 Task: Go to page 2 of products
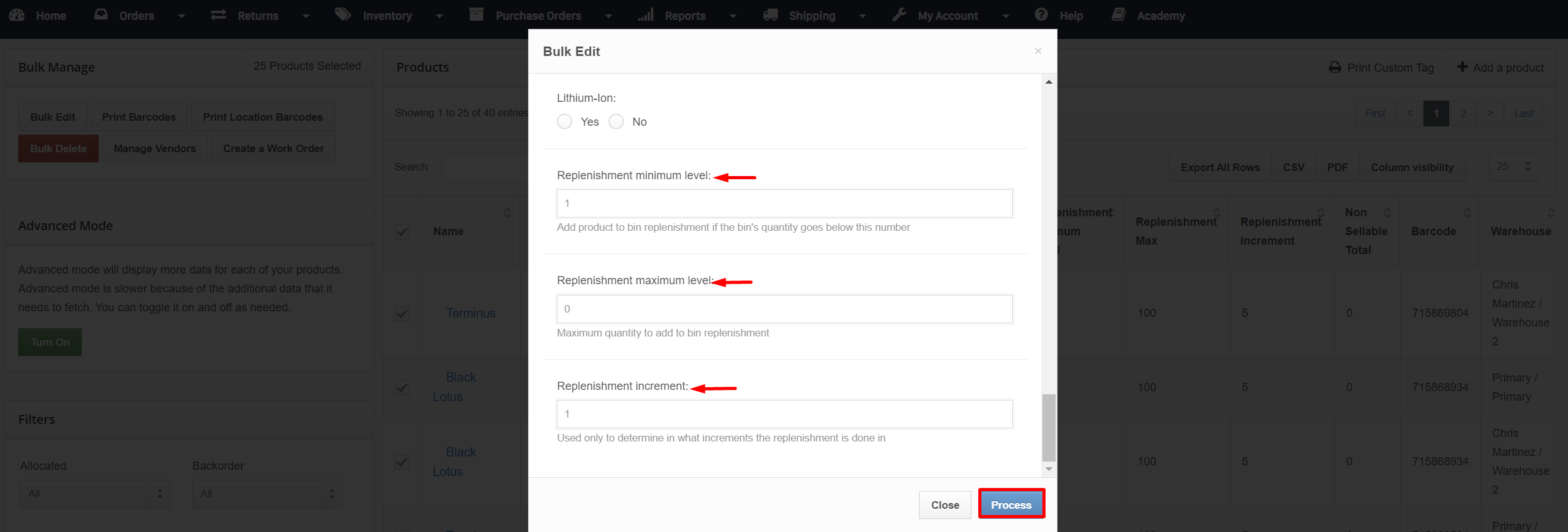(1463, 113)
